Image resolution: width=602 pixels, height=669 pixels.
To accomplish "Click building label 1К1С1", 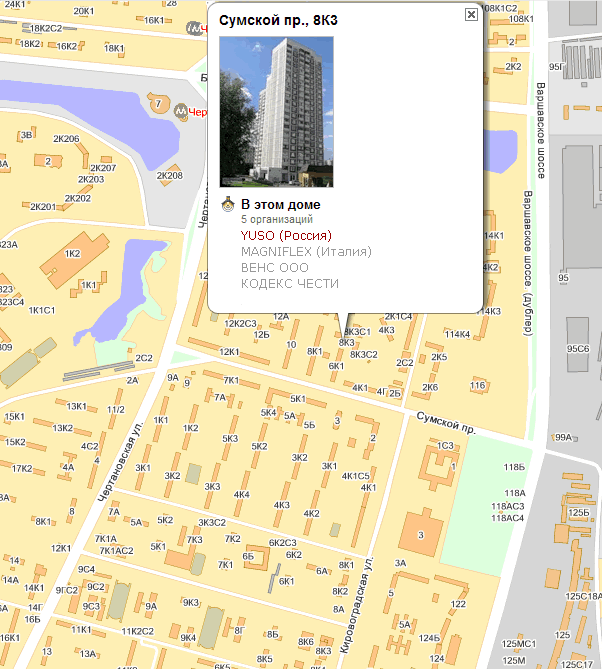I will [x=42, y=311].
